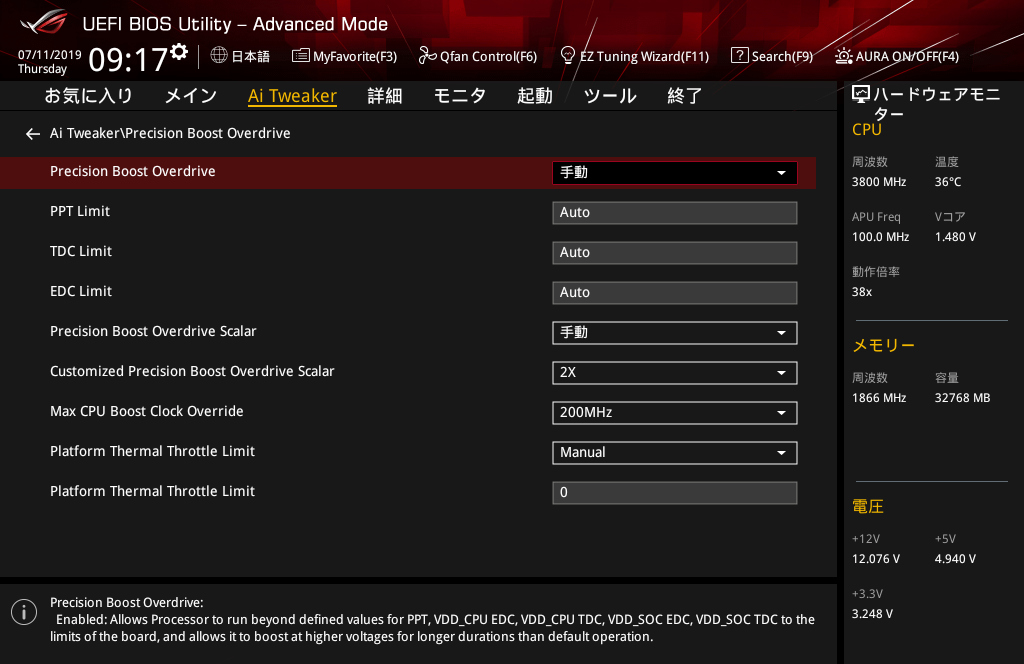Screen dimensions: 1024x664
Task: Click the 動作倍率 38x value
Action: pyautogui.click(x=862, y=292)
